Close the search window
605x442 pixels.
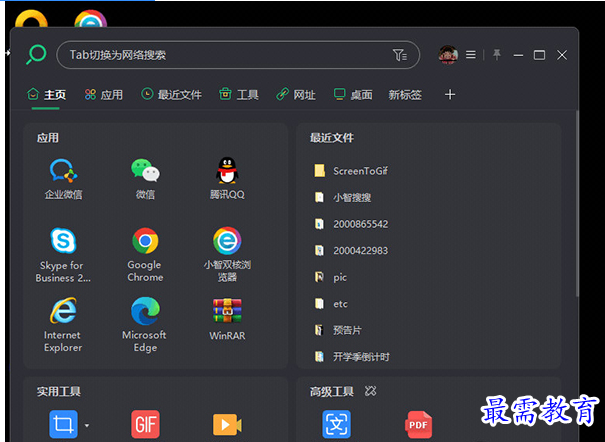click(x=562, y=55)
